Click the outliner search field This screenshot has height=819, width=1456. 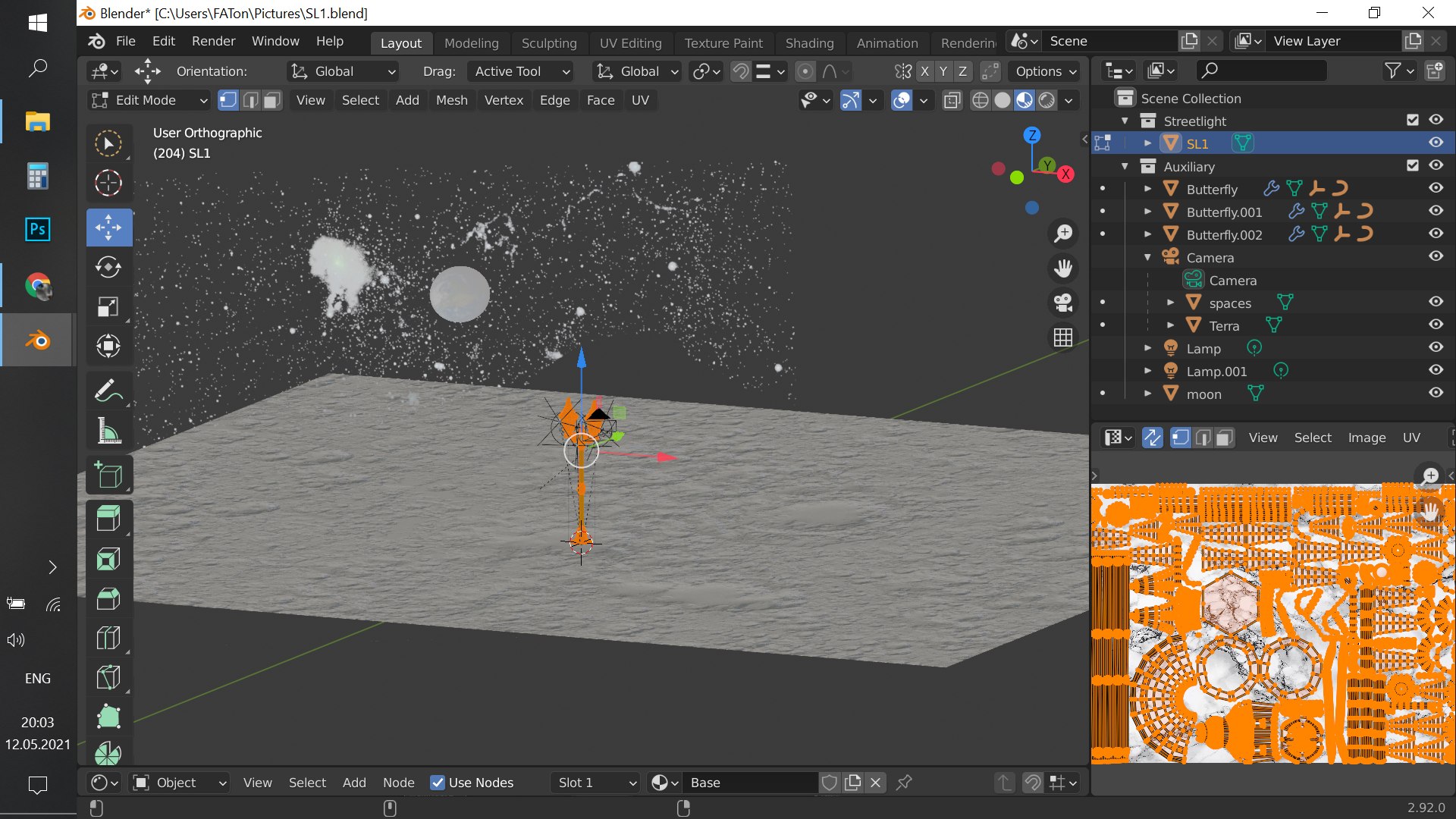1262,71
